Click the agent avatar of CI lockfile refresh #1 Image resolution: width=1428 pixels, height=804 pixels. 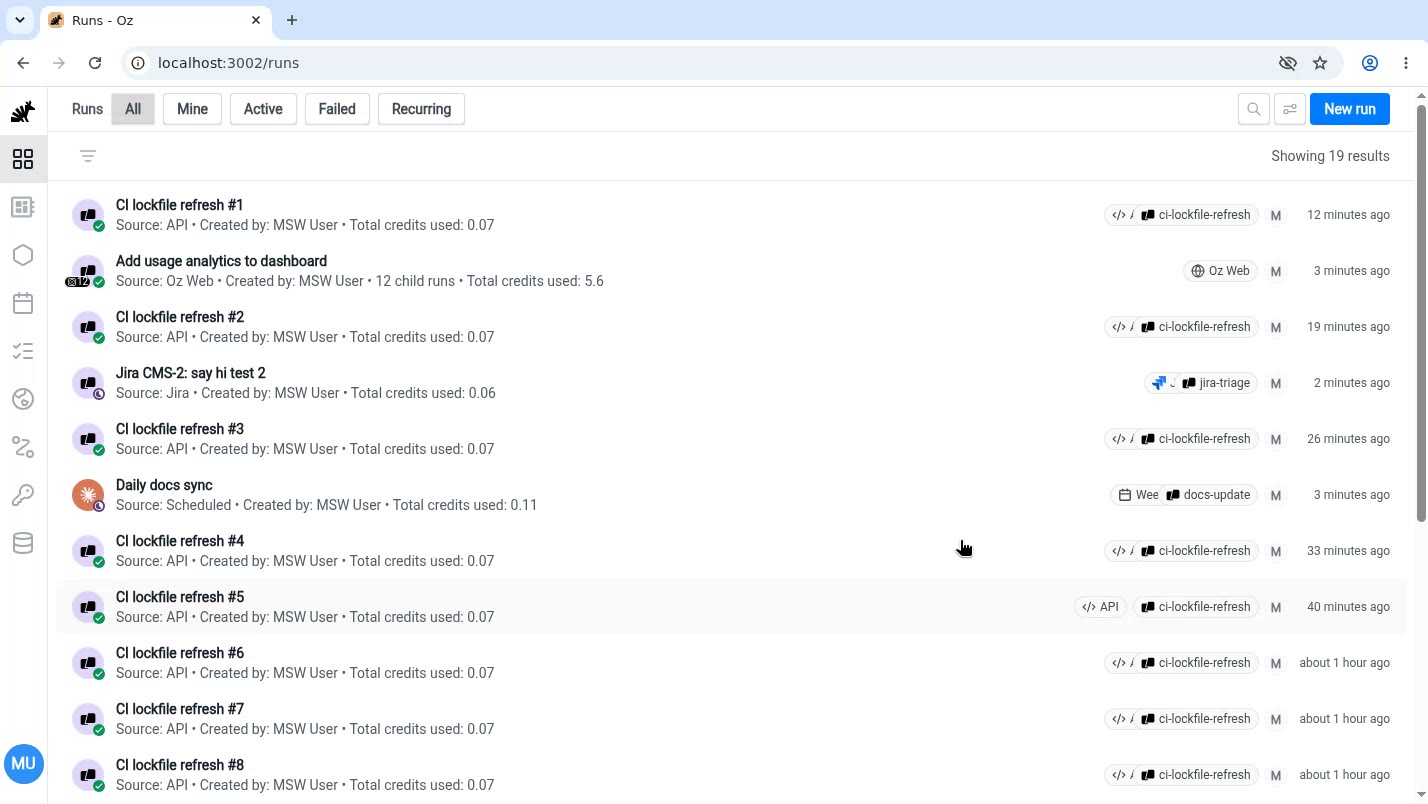[88, 215]
